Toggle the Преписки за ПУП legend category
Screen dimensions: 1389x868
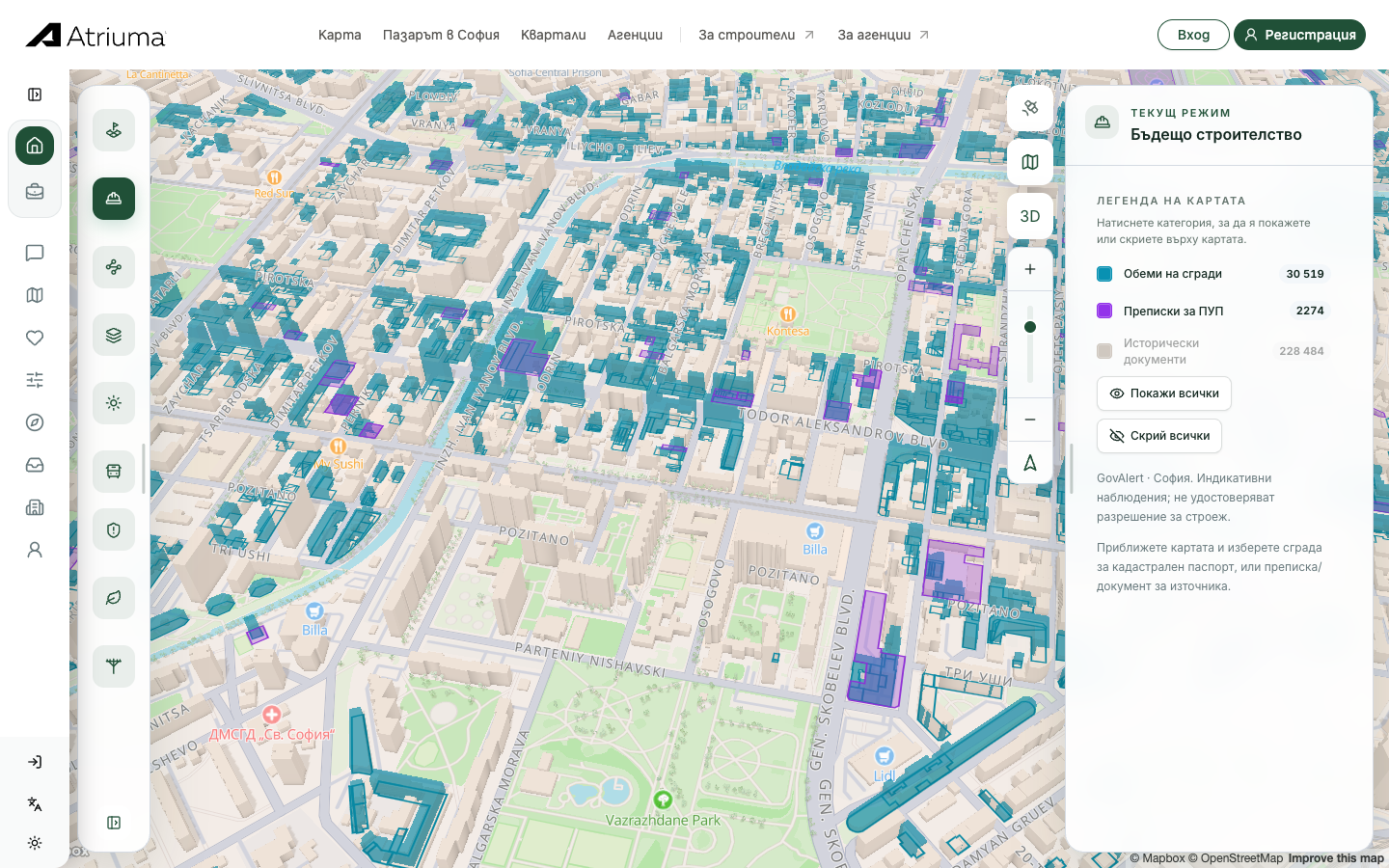1213,311
